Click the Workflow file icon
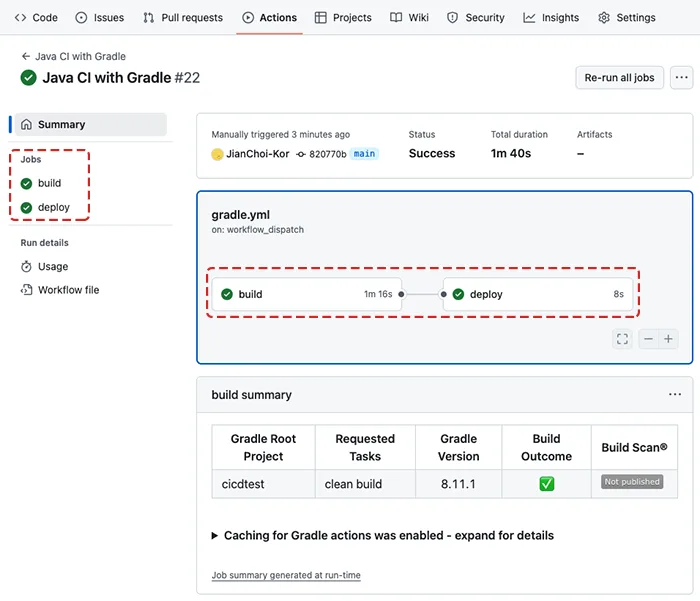The width and height of the screenshot is (700, 601). click(26, 290)
